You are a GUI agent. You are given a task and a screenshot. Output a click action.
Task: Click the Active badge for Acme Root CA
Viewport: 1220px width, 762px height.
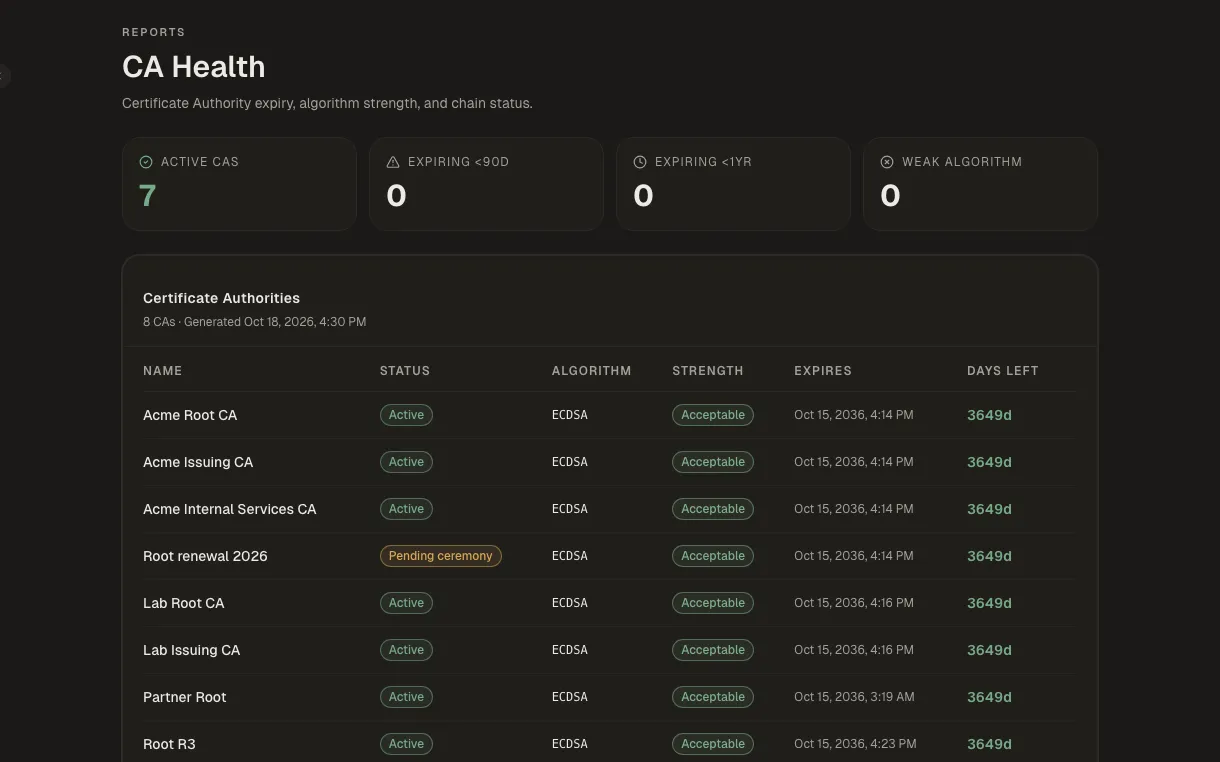pos(406,415)
